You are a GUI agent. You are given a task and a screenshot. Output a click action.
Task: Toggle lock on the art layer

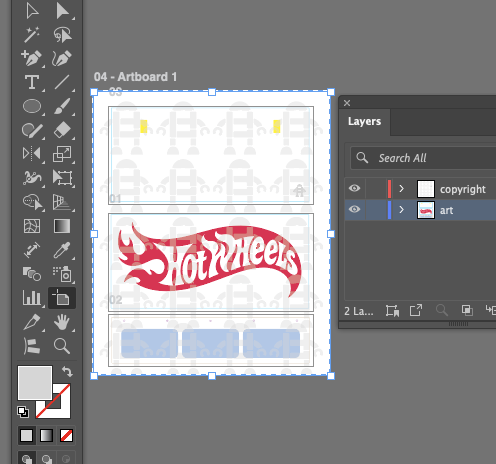(x=376, y=210)
